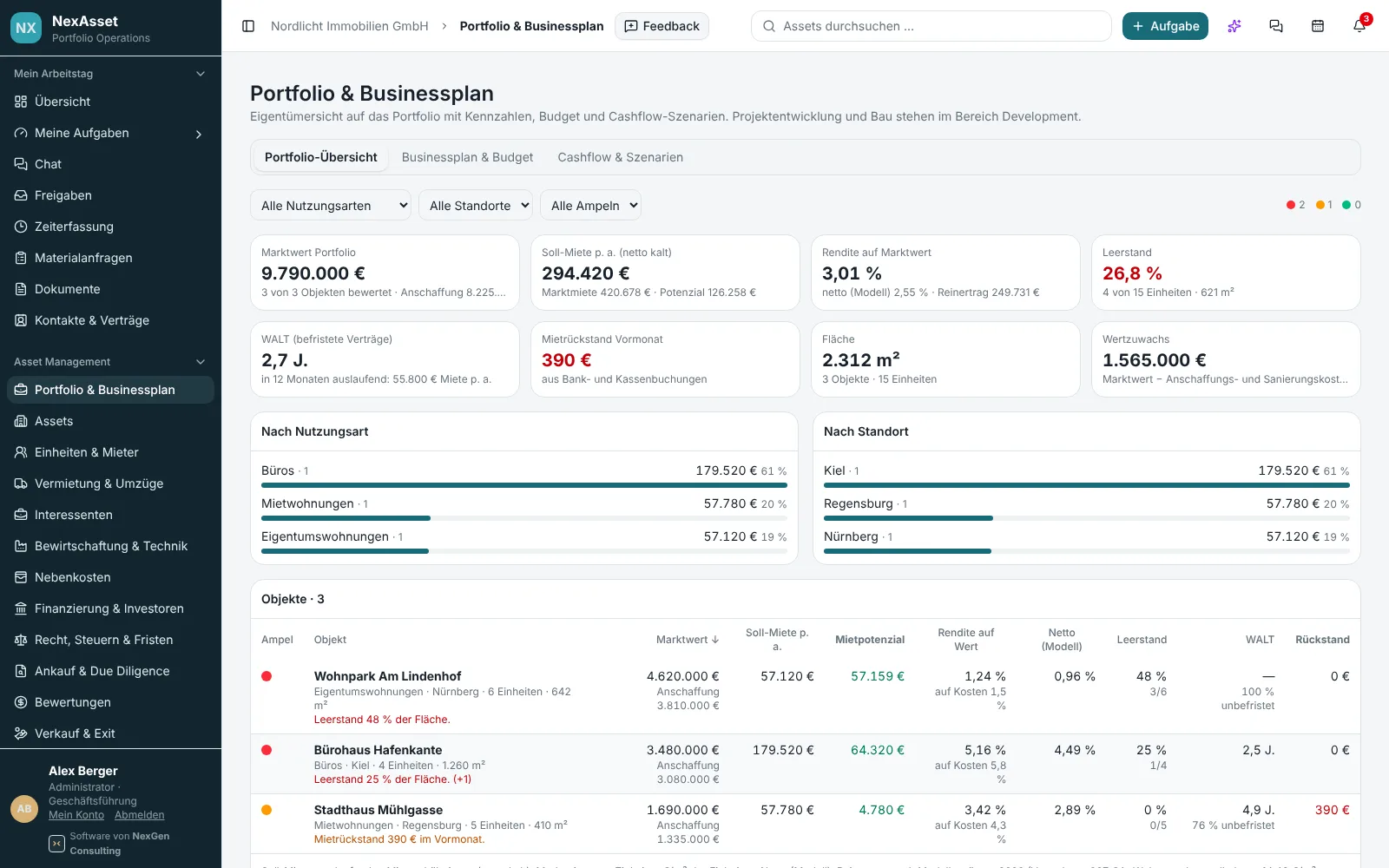
Task: Open notifications bell with 3 badge
Action: coord(1359,26)
